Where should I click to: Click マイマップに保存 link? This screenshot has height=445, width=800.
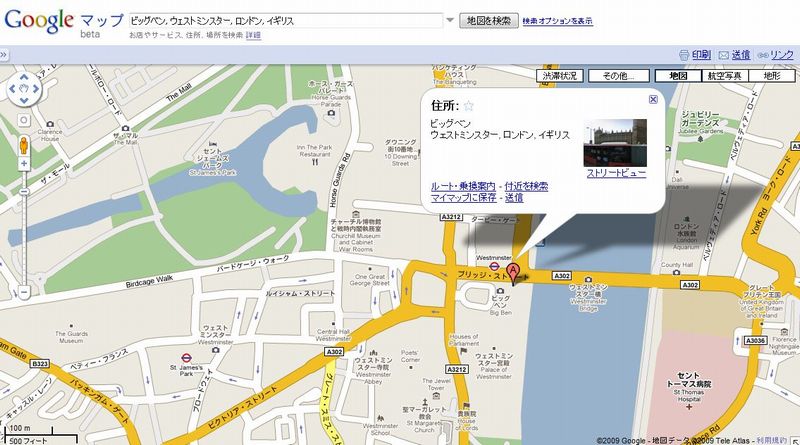point(463,198)
